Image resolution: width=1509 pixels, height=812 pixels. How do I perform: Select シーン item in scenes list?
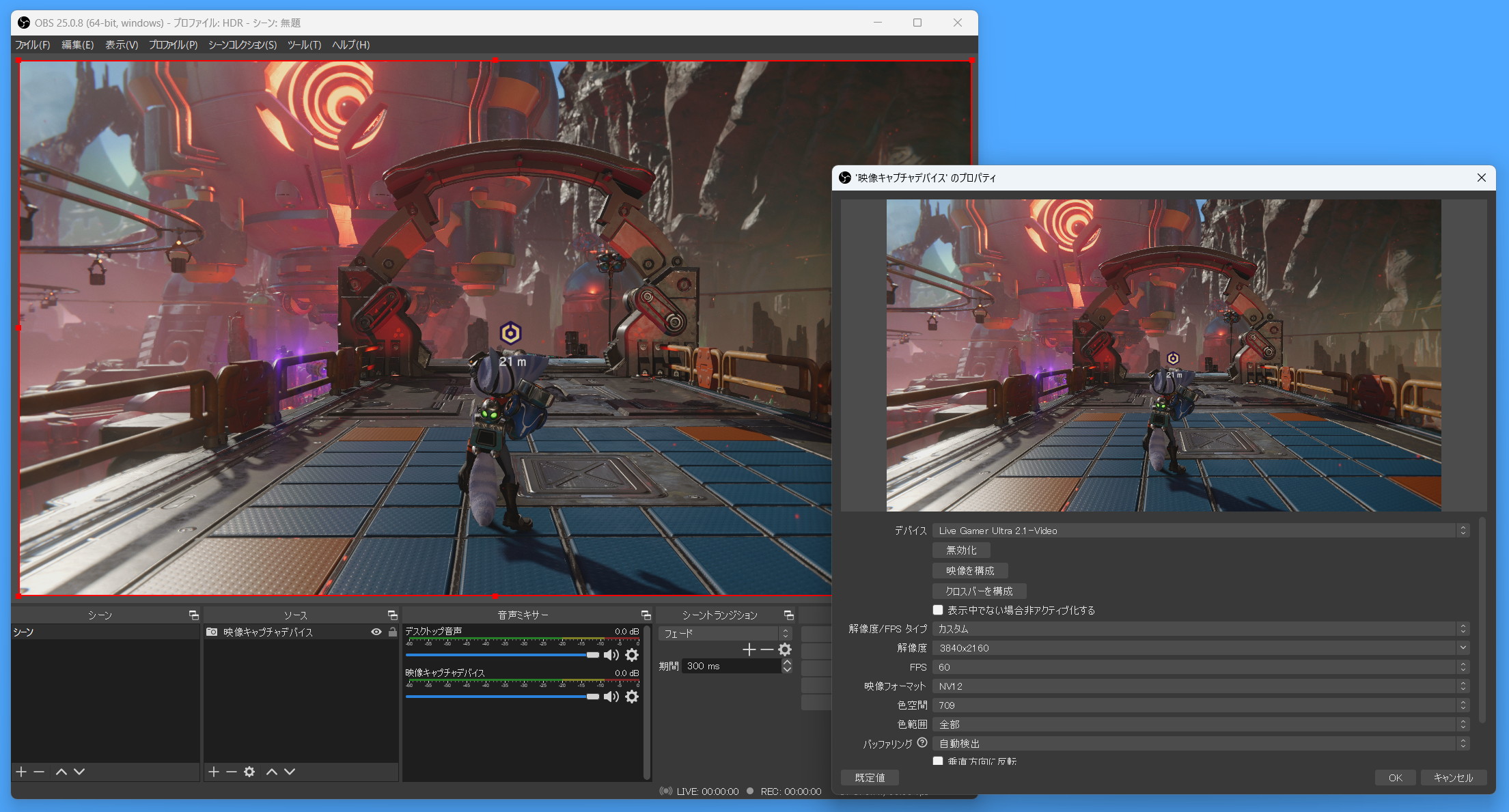105,632
